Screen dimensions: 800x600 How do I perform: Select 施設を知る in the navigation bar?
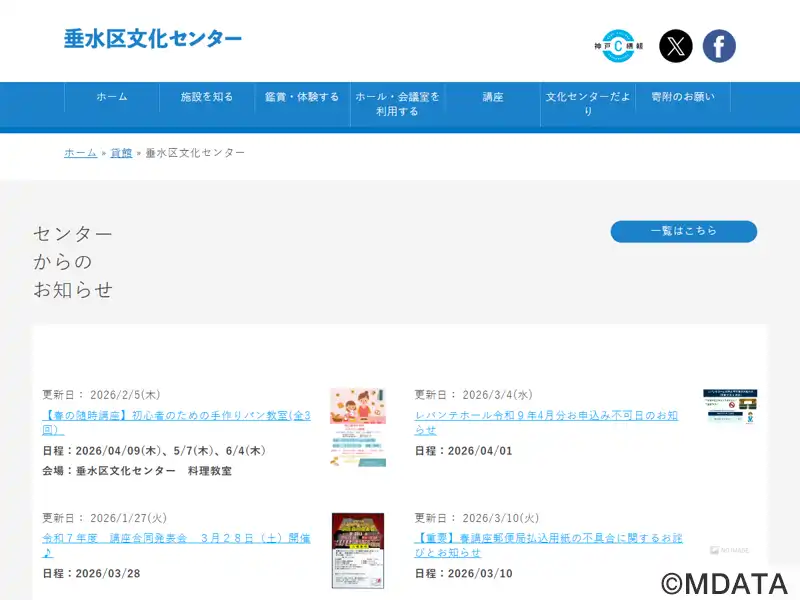coord(207,97)
